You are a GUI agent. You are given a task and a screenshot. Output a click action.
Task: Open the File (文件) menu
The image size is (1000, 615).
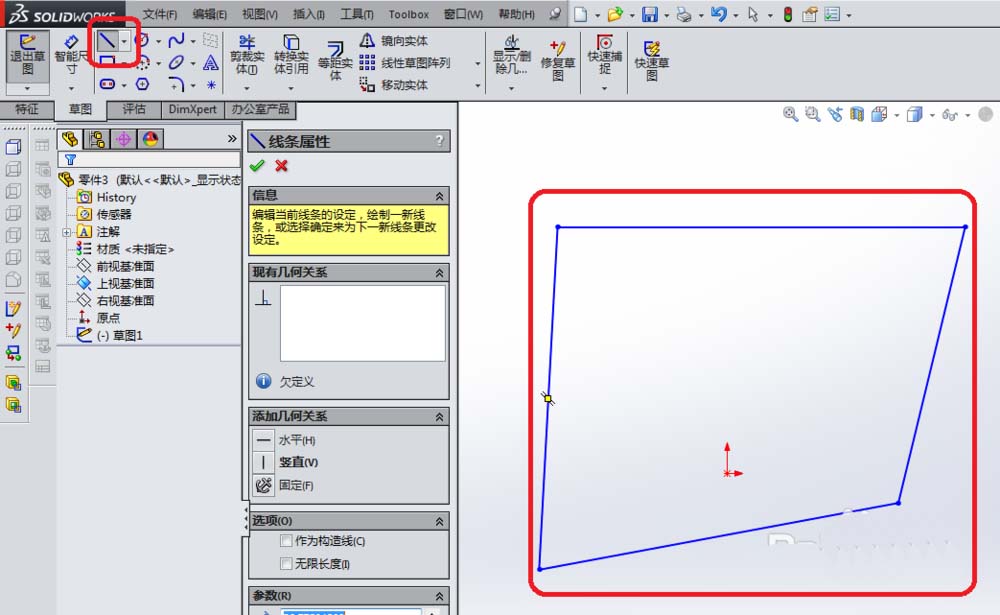pos(159,14)
